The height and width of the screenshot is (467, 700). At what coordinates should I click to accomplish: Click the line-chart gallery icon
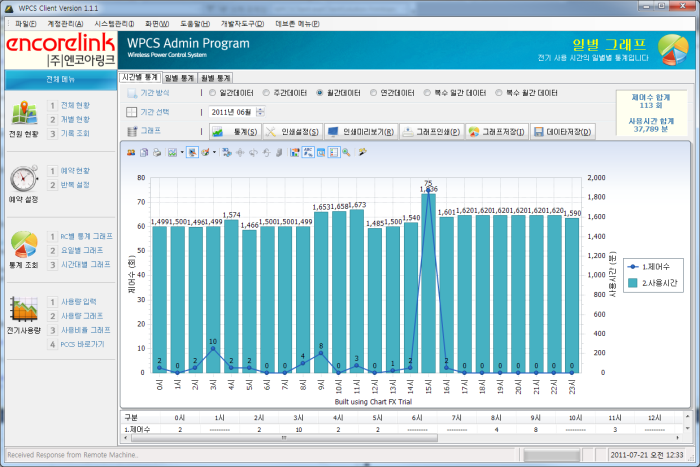click(x=172, y=153)
